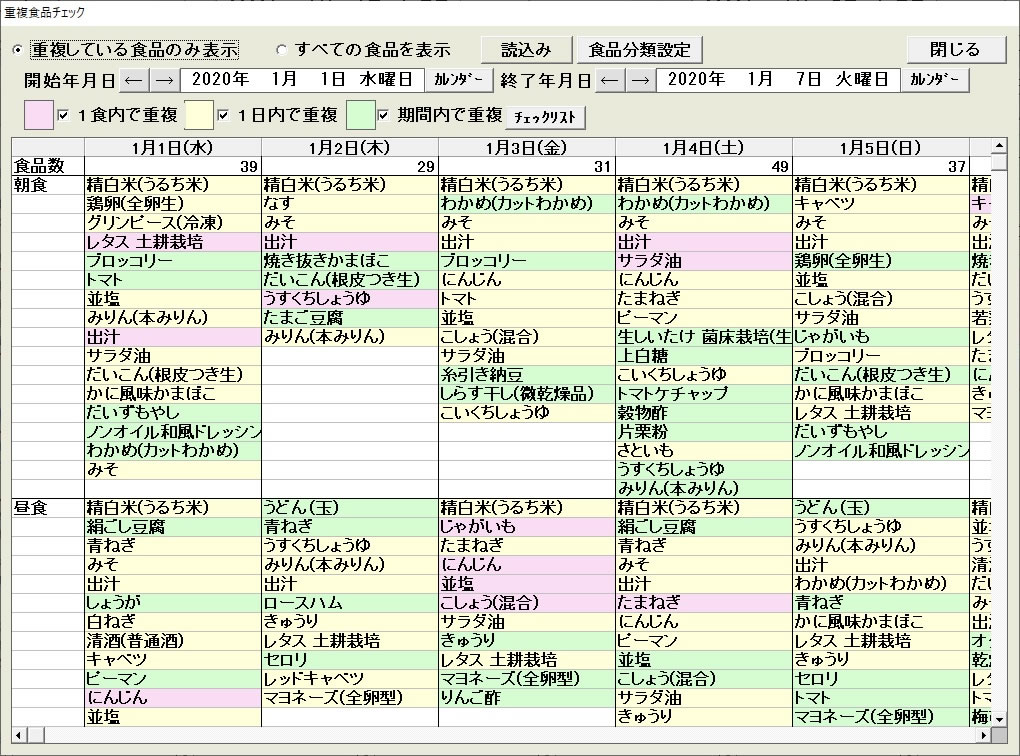Select 鶏卵(全卵生) in Jan 1 breakfast
Viewport: 1020px width, 756px height.
pos(173,204)
